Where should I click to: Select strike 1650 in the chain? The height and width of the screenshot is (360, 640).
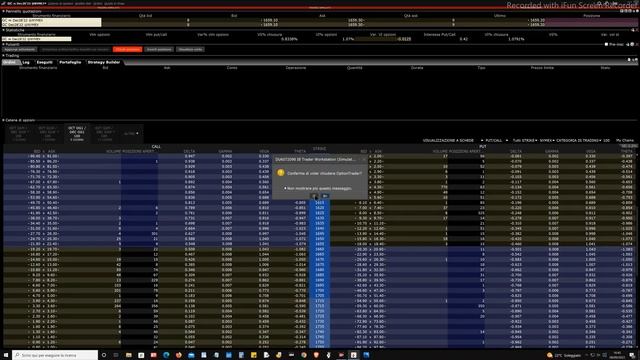[x=320, y=239]
